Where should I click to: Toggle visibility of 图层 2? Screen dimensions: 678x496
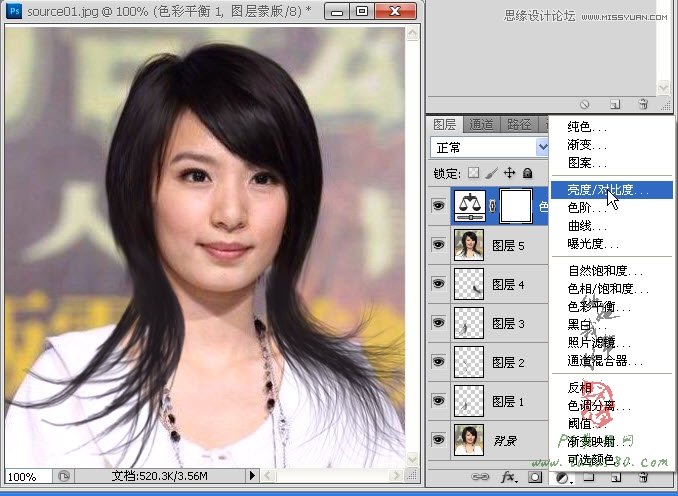coord(438,362)
